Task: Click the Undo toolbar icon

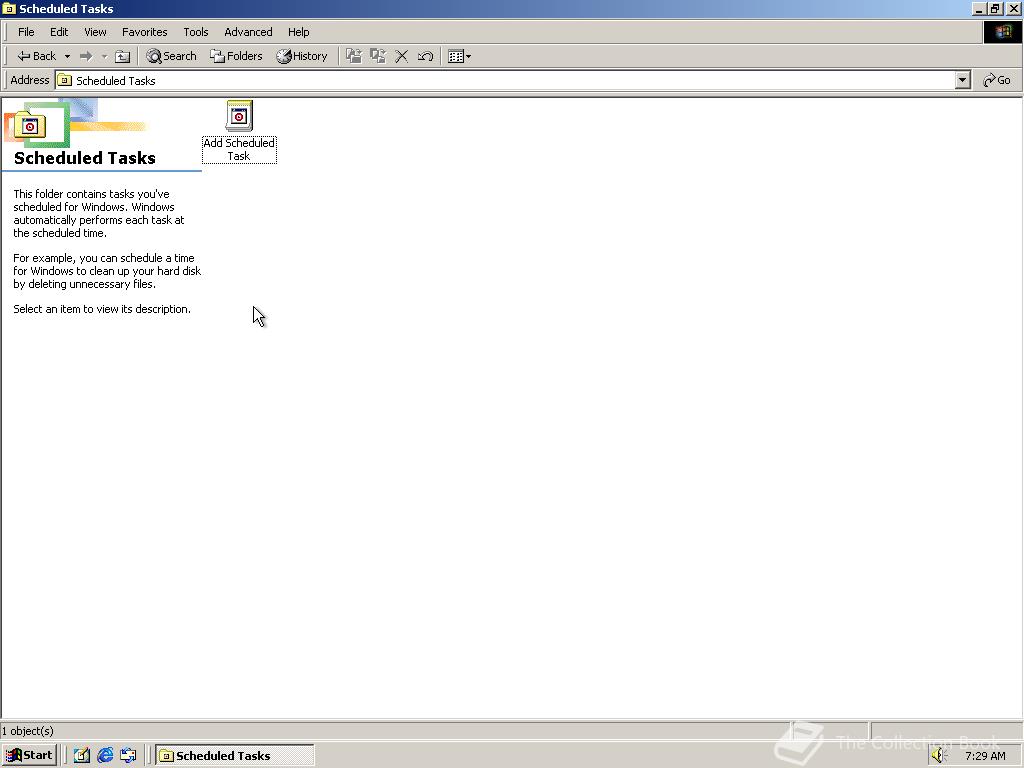Action: (x=425, y=56)
